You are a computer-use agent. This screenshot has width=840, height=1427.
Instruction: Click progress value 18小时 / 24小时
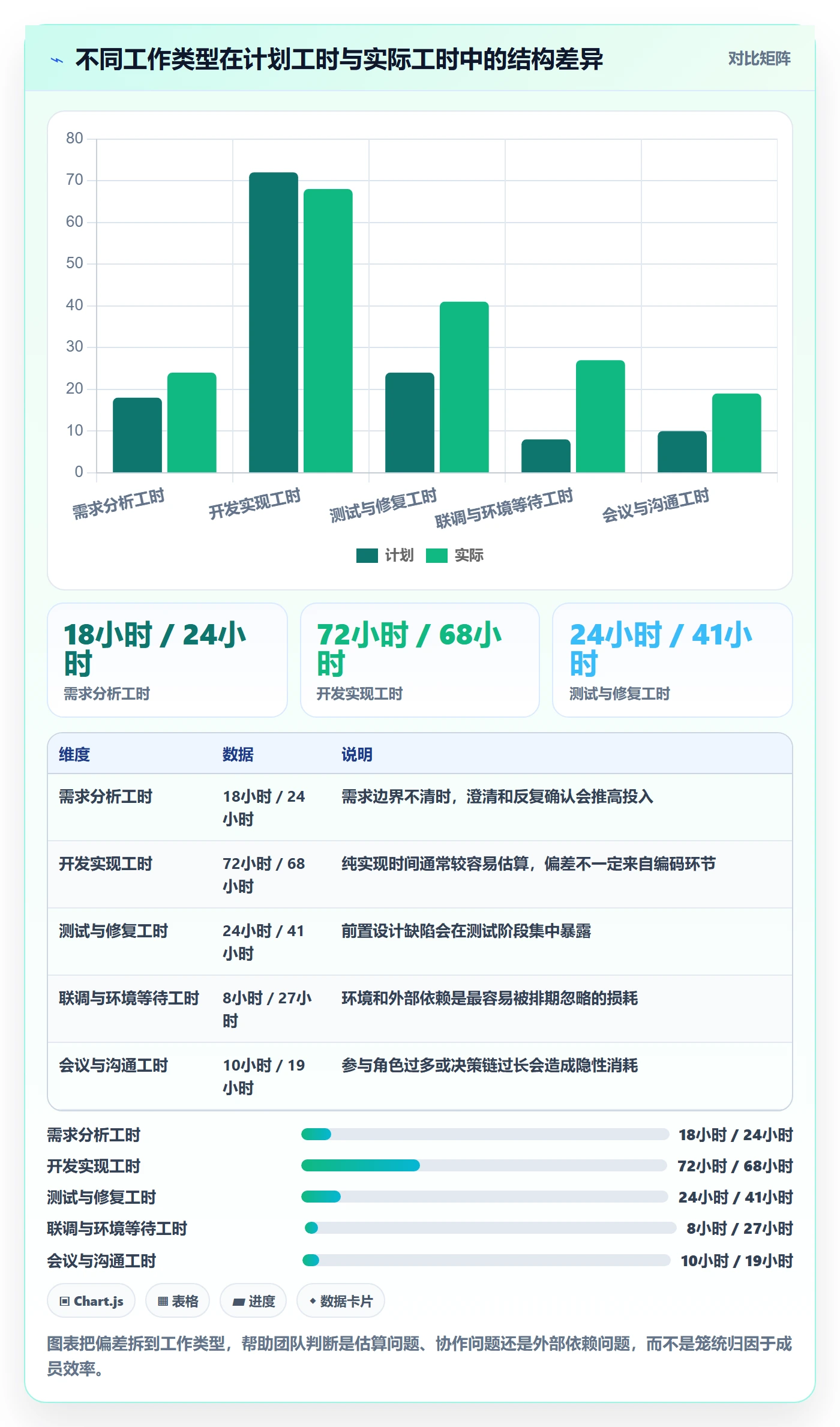(x=736, y=1135)
